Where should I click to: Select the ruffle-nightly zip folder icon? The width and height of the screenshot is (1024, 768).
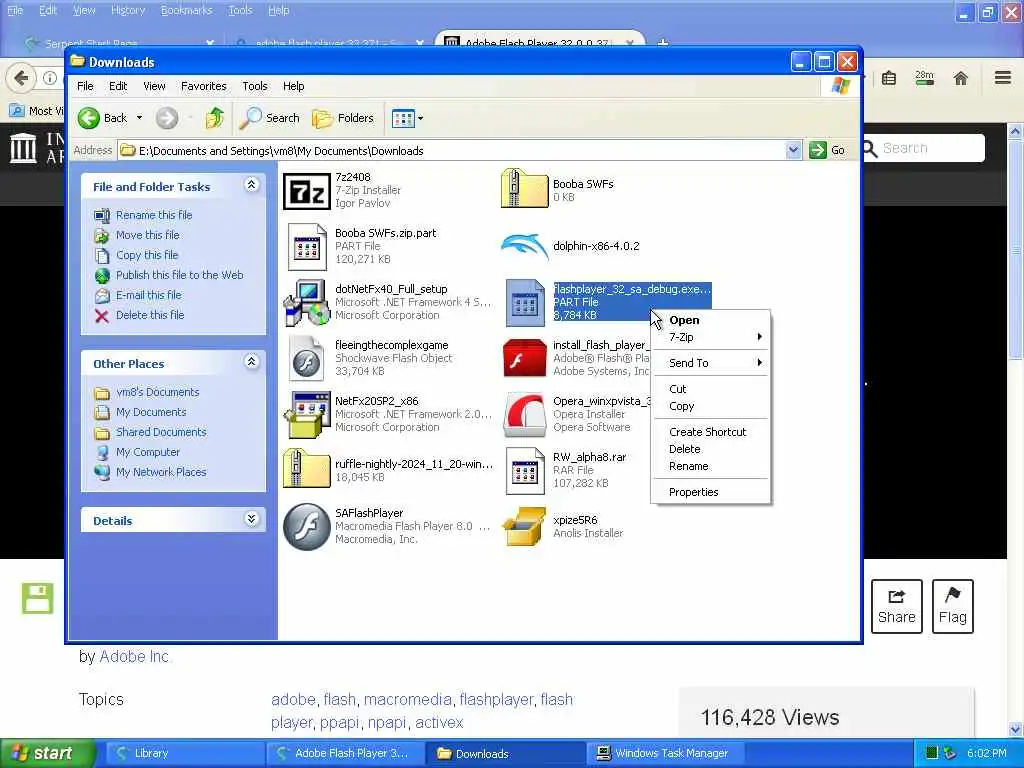coord(307,469)
